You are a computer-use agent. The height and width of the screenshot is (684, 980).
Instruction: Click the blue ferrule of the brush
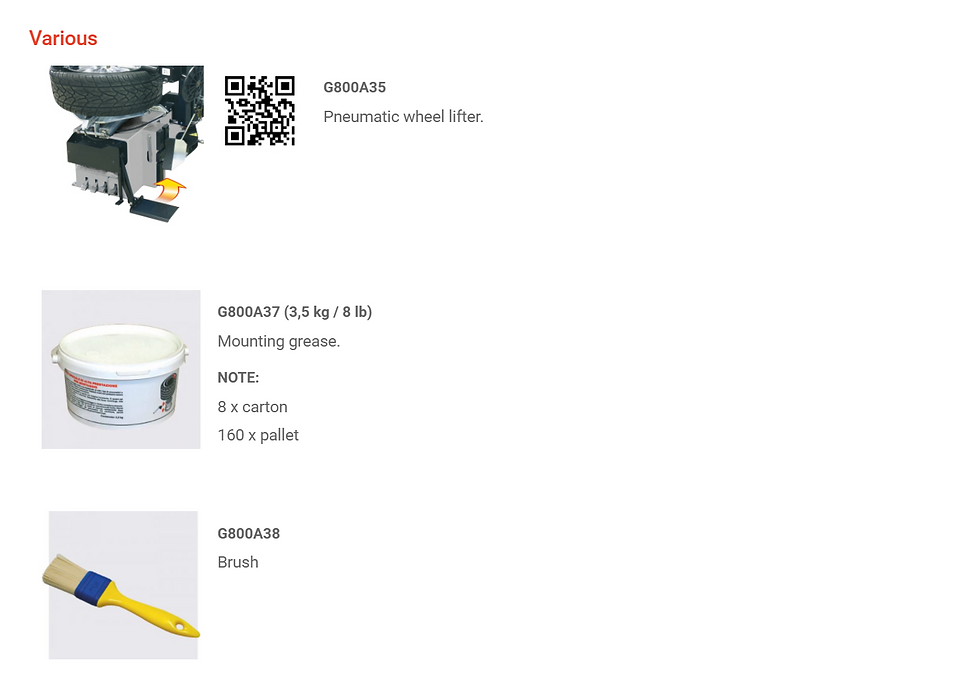tap(92, 589)
